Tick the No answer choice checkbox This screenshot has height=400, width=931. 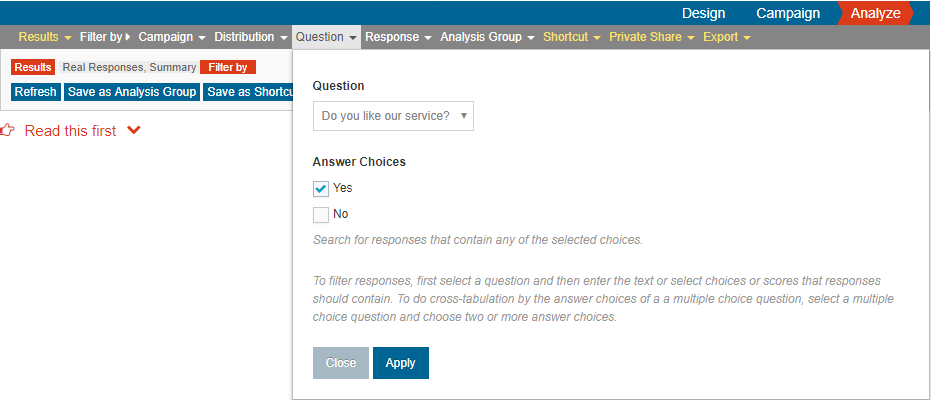click(x=321, y=215)
